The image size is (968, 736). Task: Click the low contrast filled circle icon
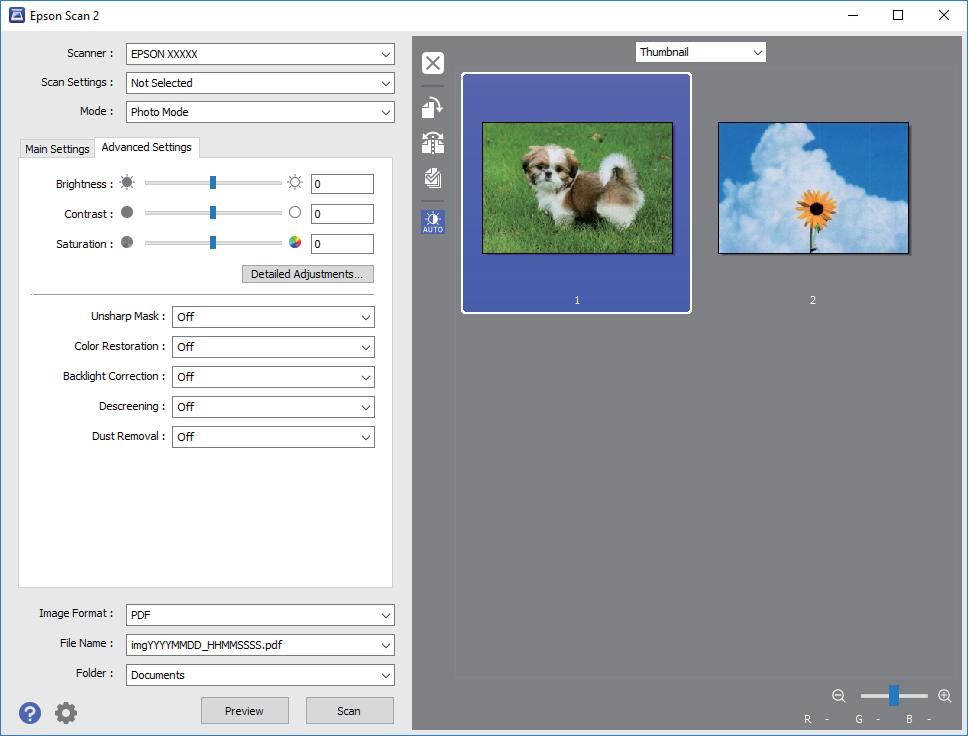tap(127, 212)
